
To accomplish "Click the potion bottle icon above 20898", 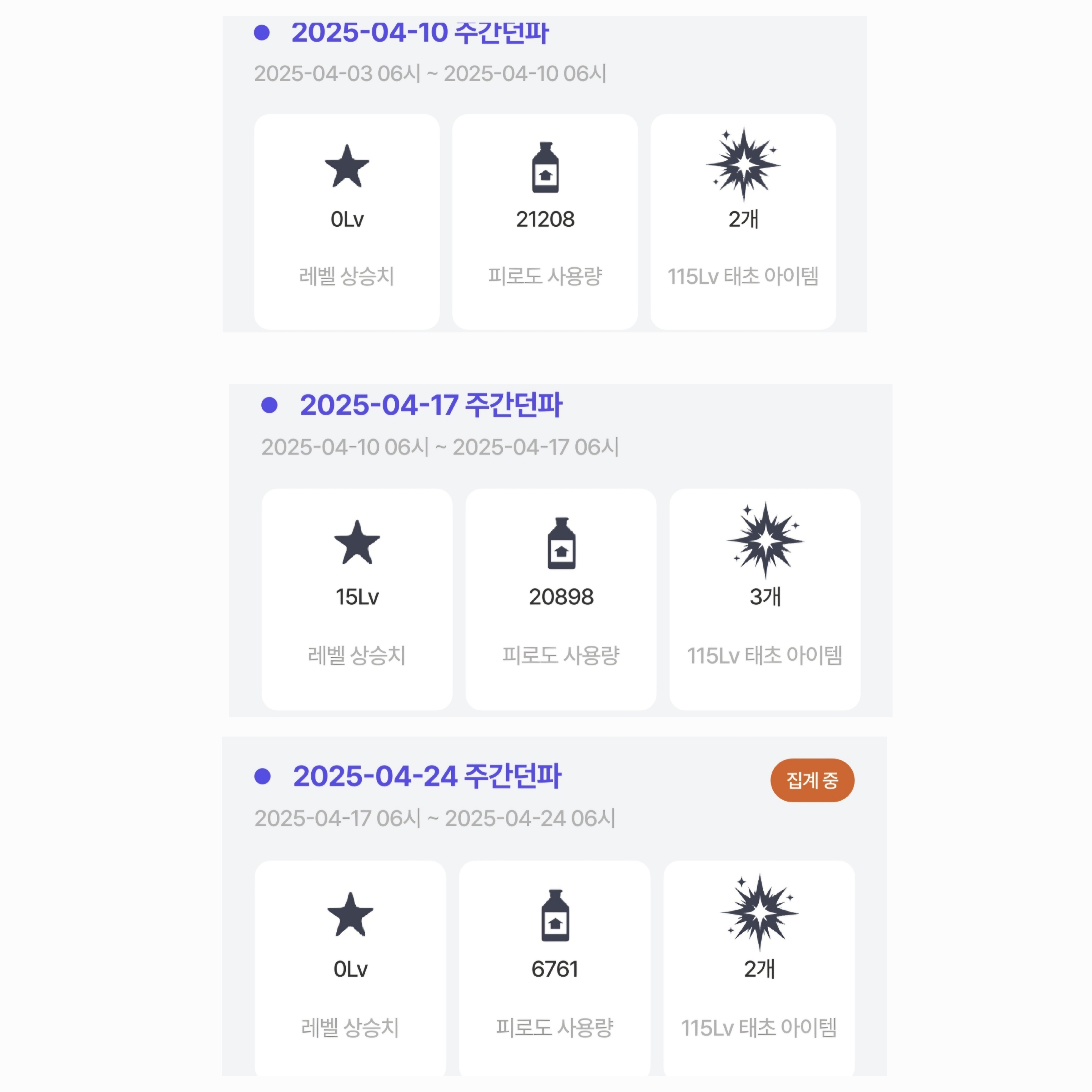I will (561, 543).
